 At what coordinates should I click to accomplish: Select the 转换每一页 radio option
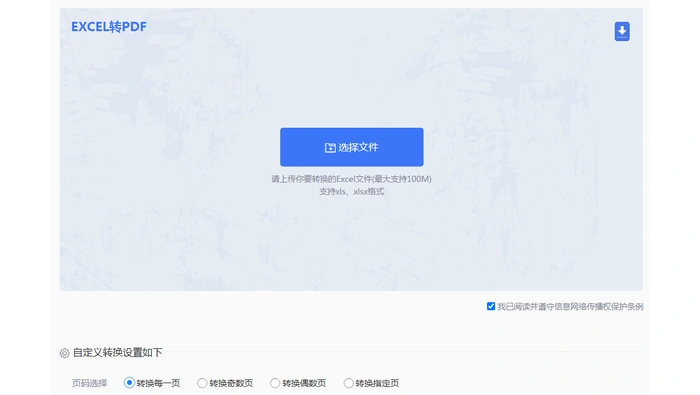[129, 383]
